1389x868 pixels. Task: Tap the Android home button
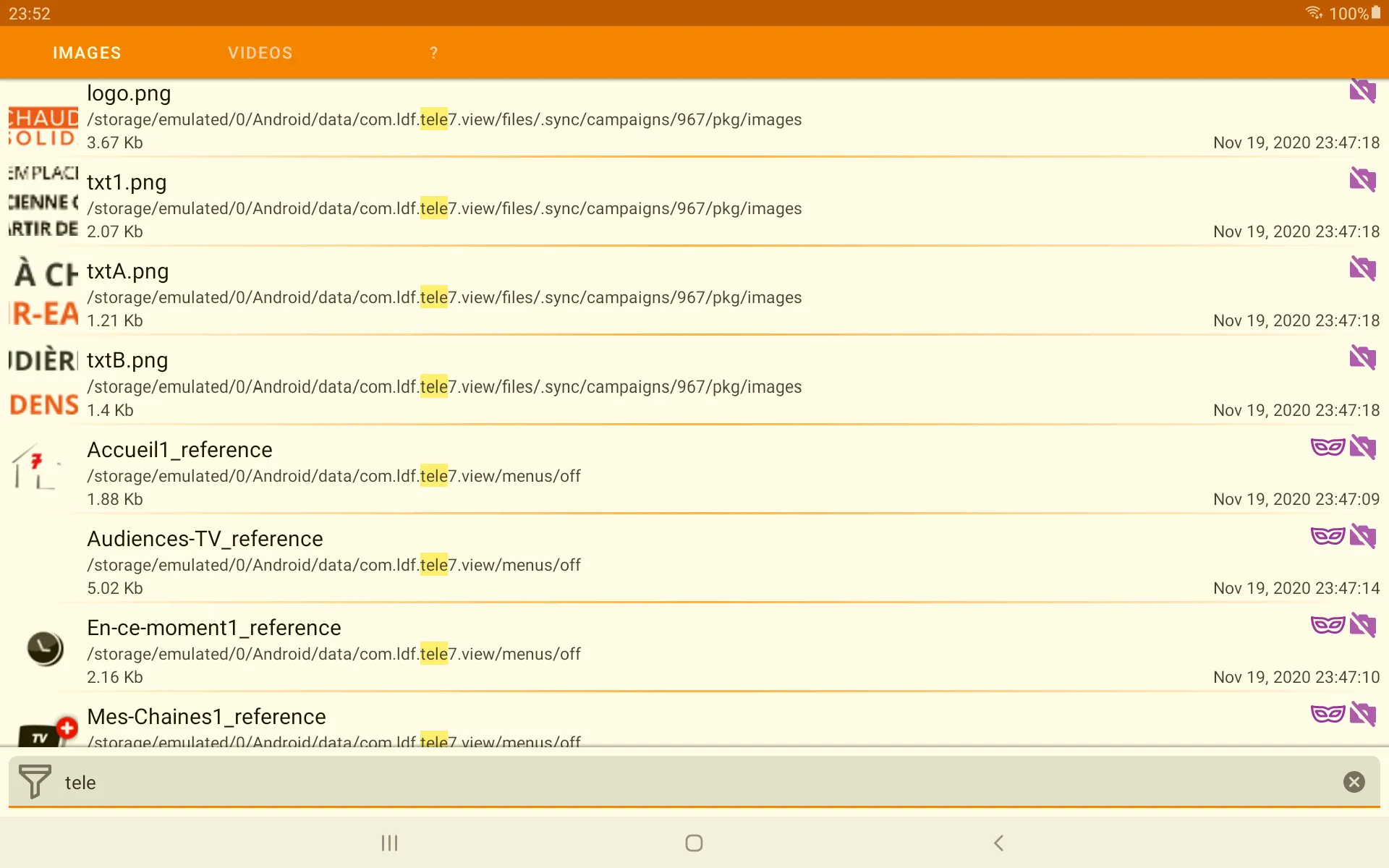point(694,843)
